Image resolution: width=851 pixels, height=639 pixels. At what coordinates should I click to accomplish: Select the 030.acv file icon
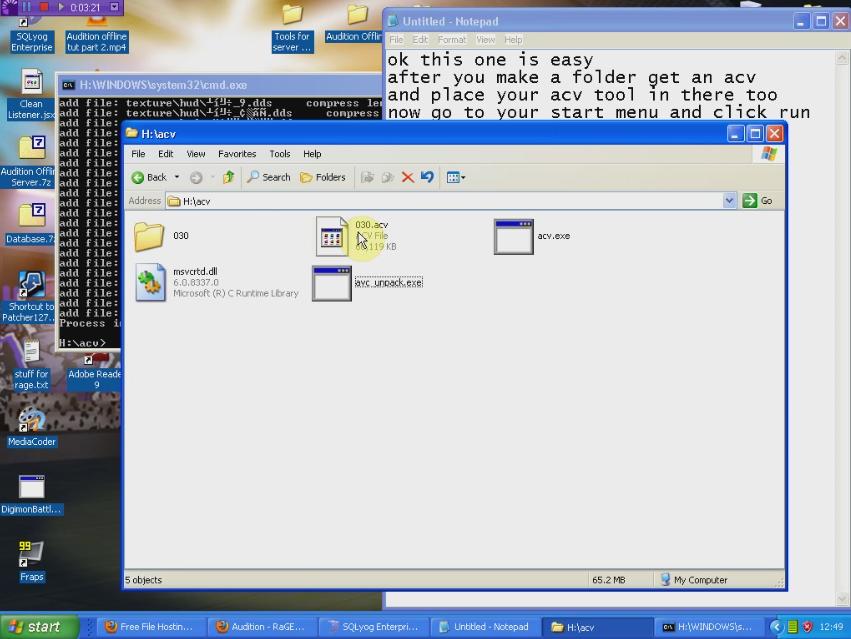(x=332, y=236)
